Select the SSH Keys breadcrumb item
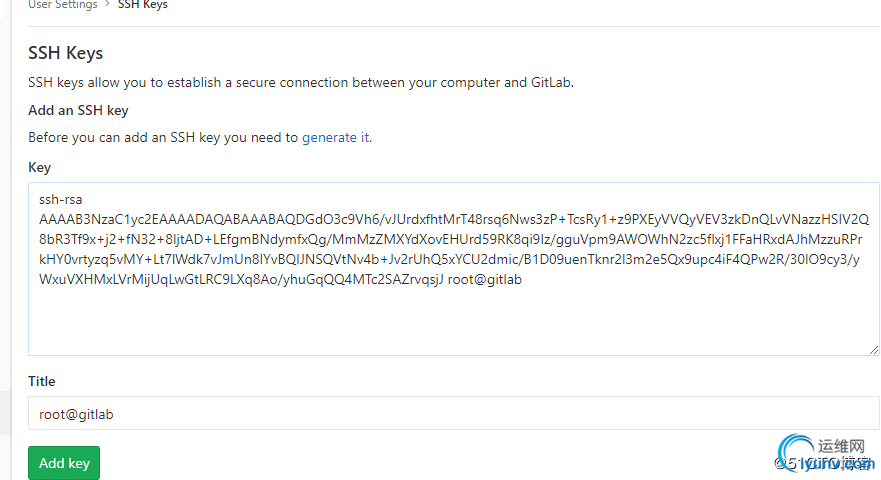This screenshot has width=881, height=480. click(143, 4)
